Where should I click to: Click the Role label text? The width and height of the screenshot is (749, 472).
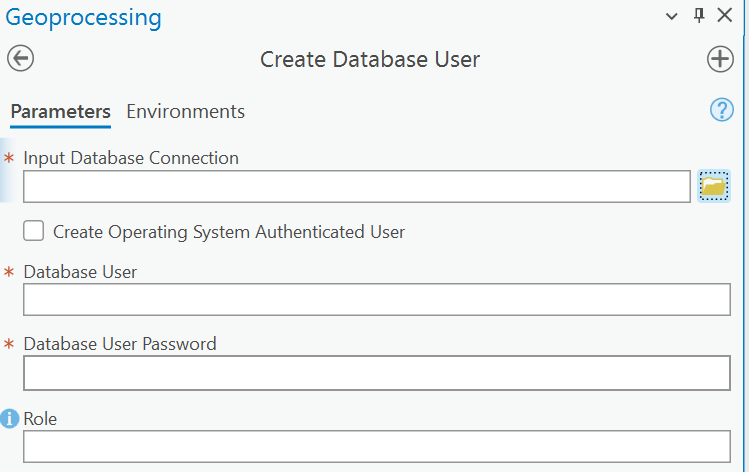[40, 418]
